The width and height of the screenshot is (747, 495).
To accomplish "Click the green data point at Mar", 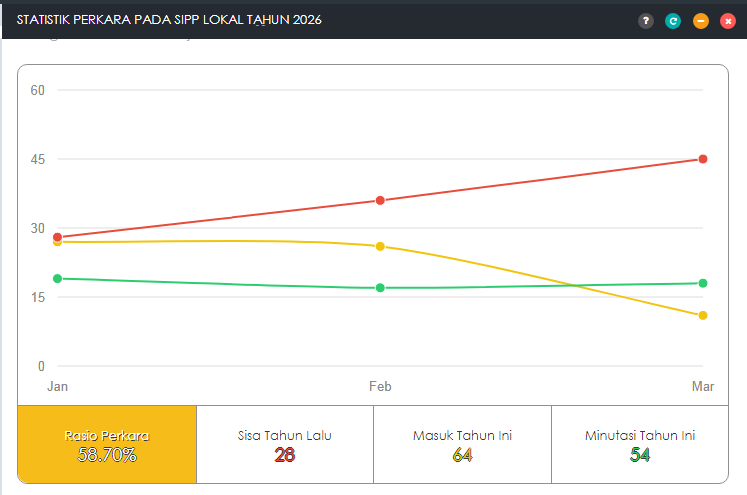I will click(x=703, y=283).
